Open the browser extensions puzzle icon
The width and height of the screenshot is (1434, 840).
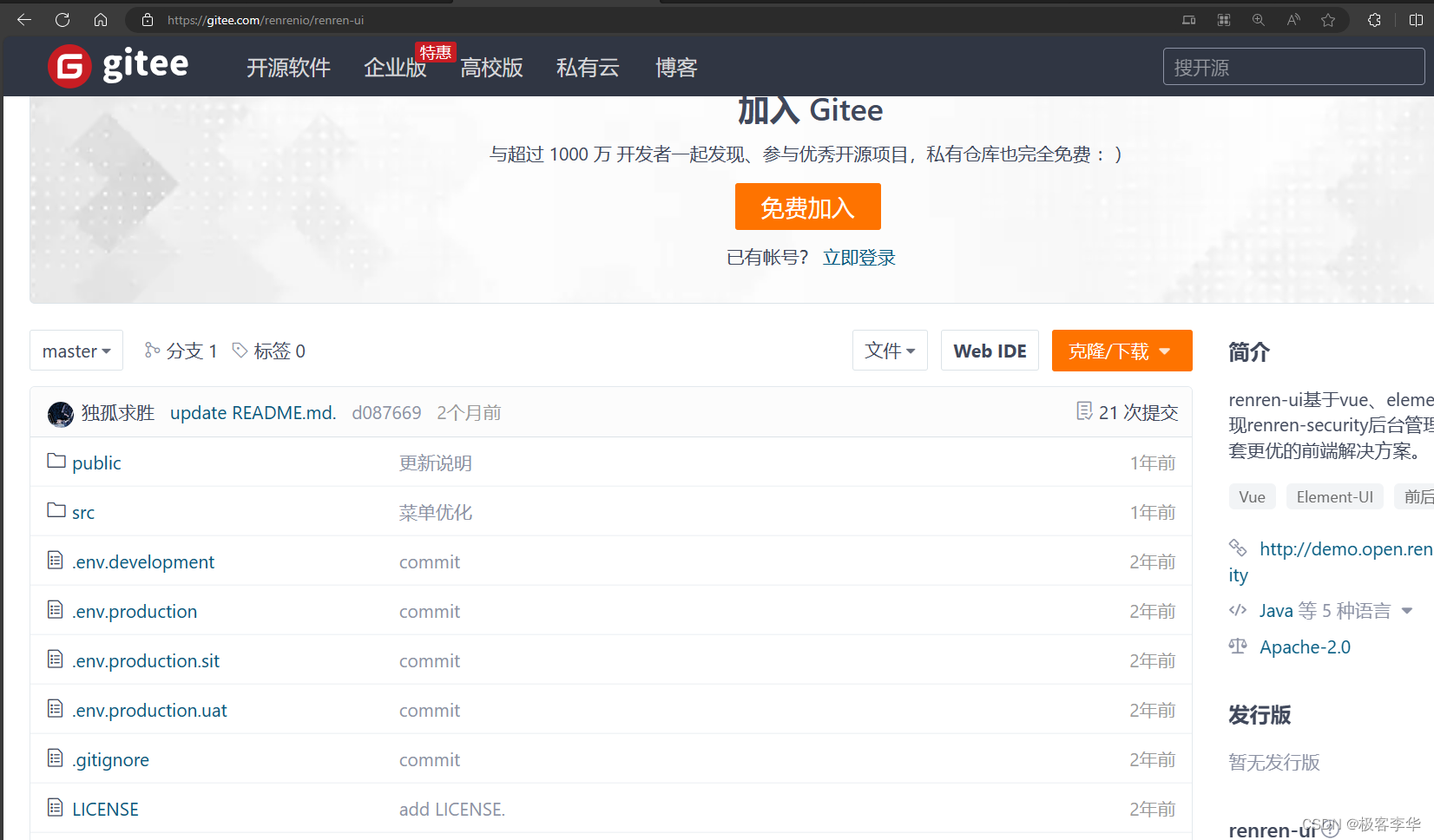[x=1374, y=20]
